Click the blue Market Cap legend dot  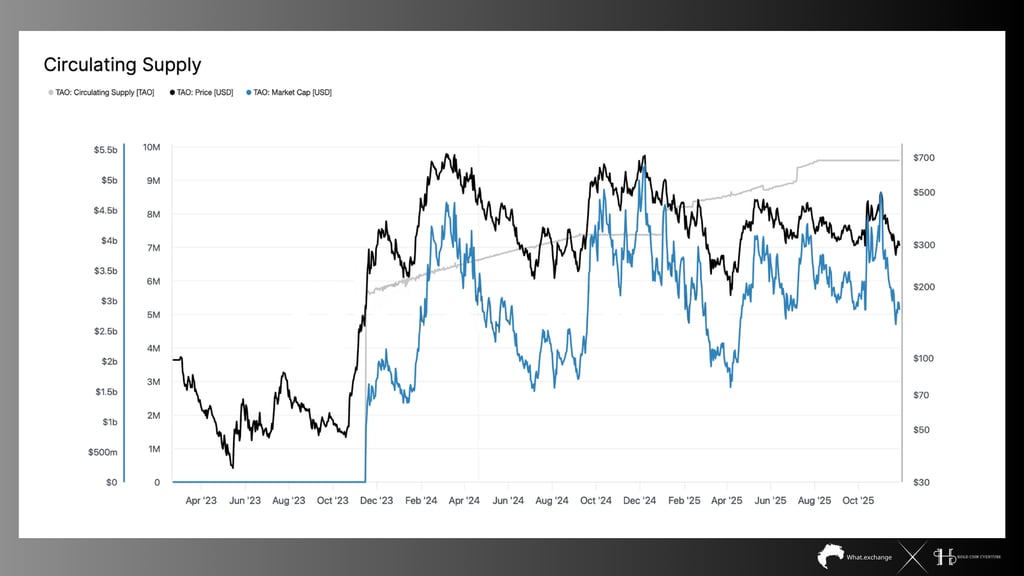[x=248, y=93]
